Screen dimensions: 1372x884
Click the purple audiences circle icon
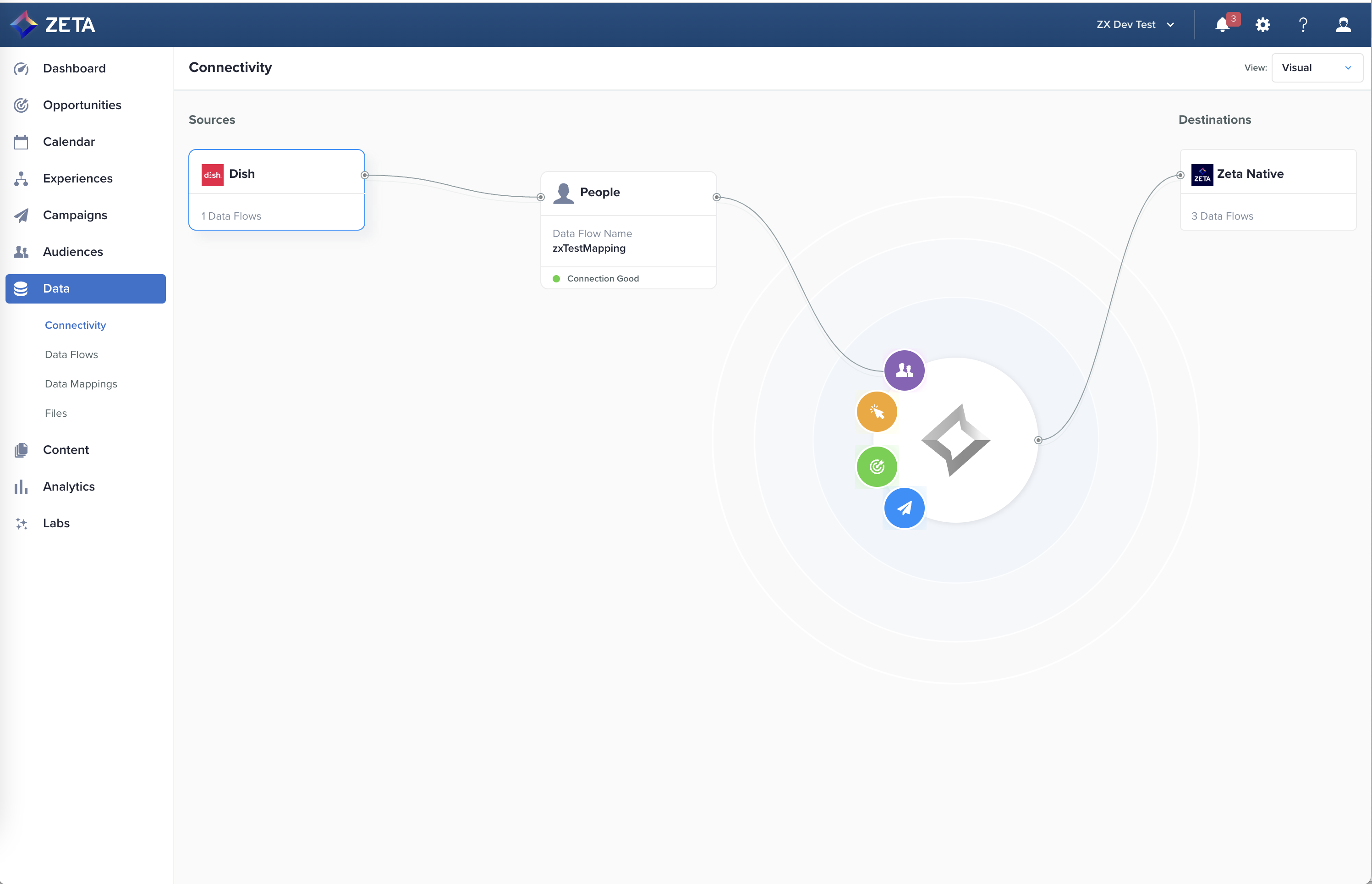click(904, 370)
